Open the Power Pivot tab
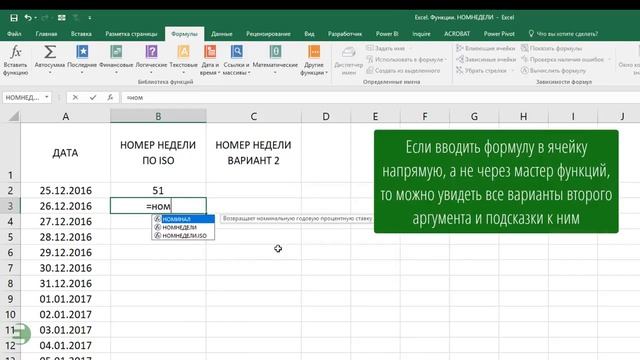 point(499,34)
